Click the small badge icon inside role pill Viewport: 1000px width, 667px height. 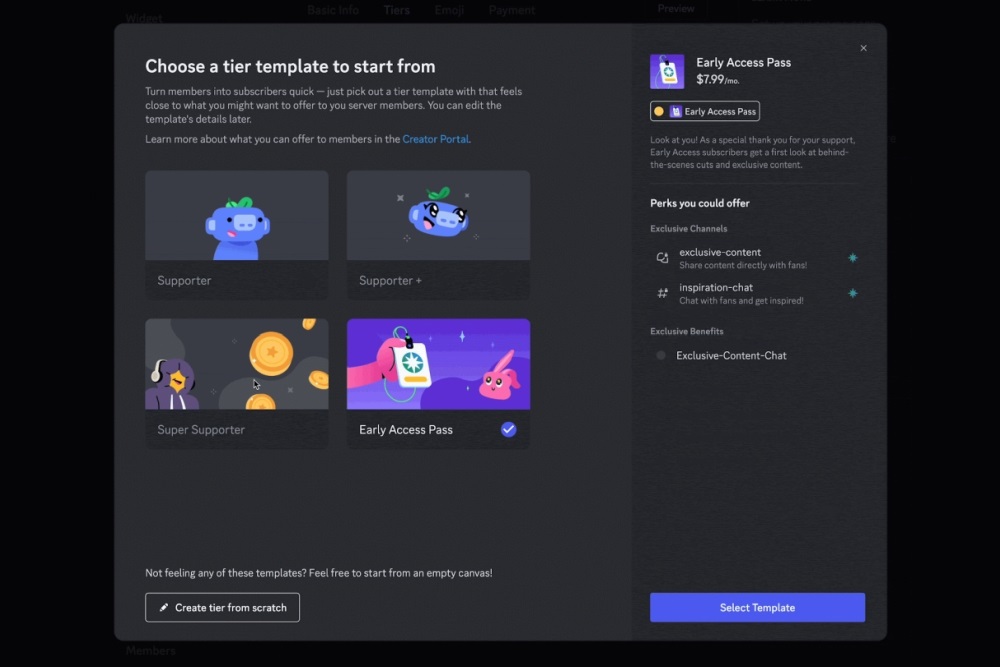(x=675, y=112)
